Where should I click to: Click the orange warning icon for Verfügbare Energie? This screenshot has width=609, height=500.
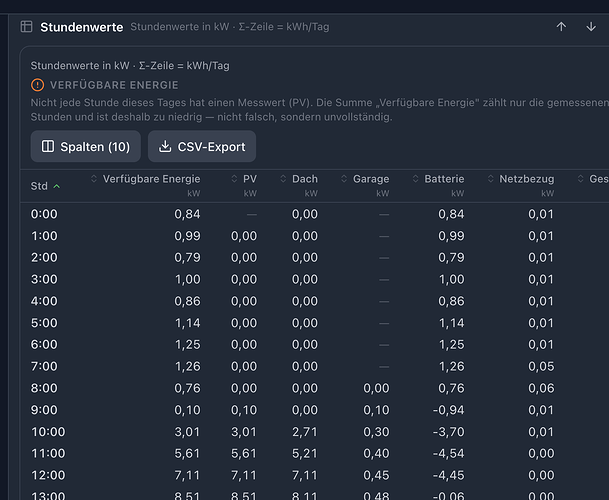point(37,85)
